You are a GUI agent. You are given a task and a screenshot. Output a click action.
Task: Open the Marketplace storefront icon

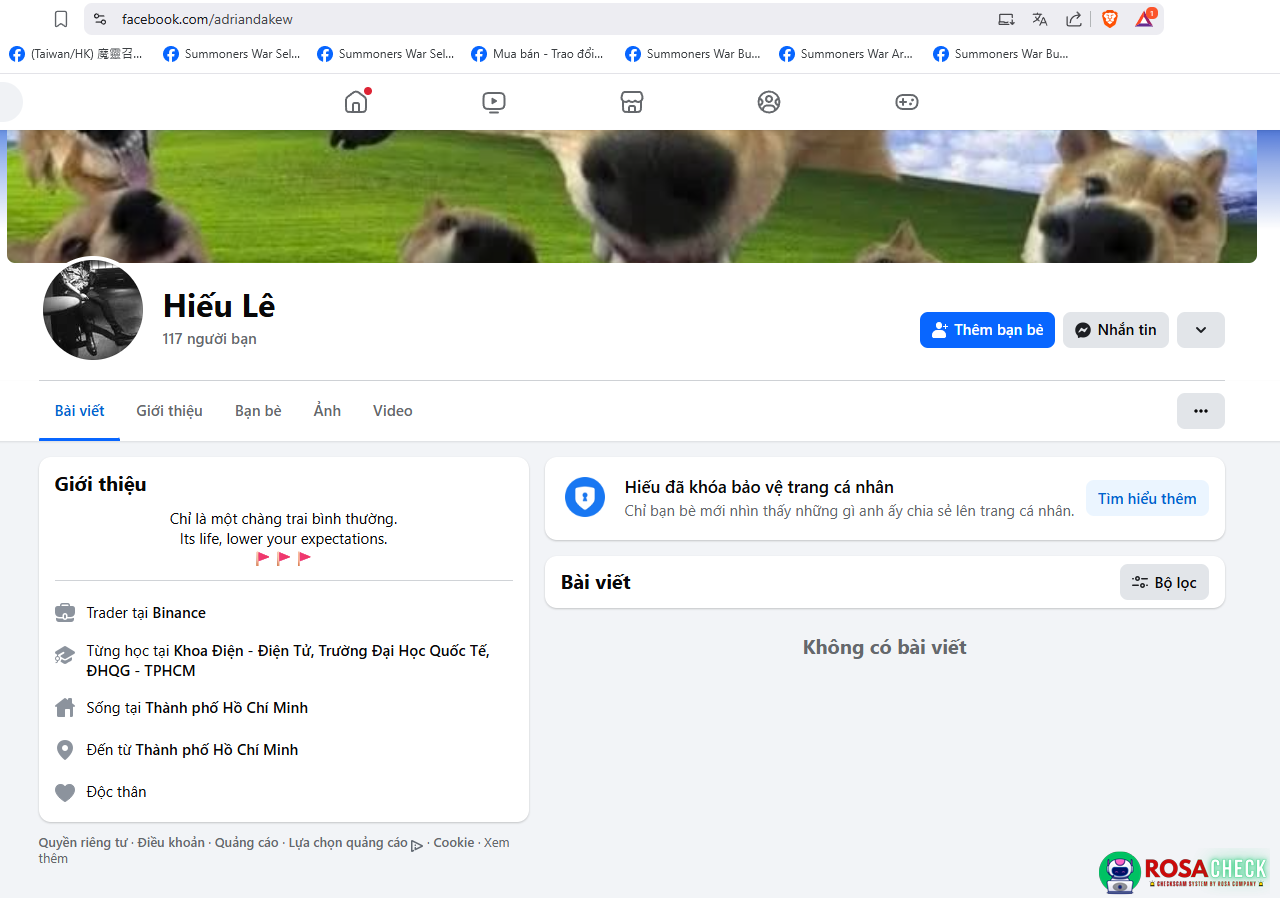631,102
